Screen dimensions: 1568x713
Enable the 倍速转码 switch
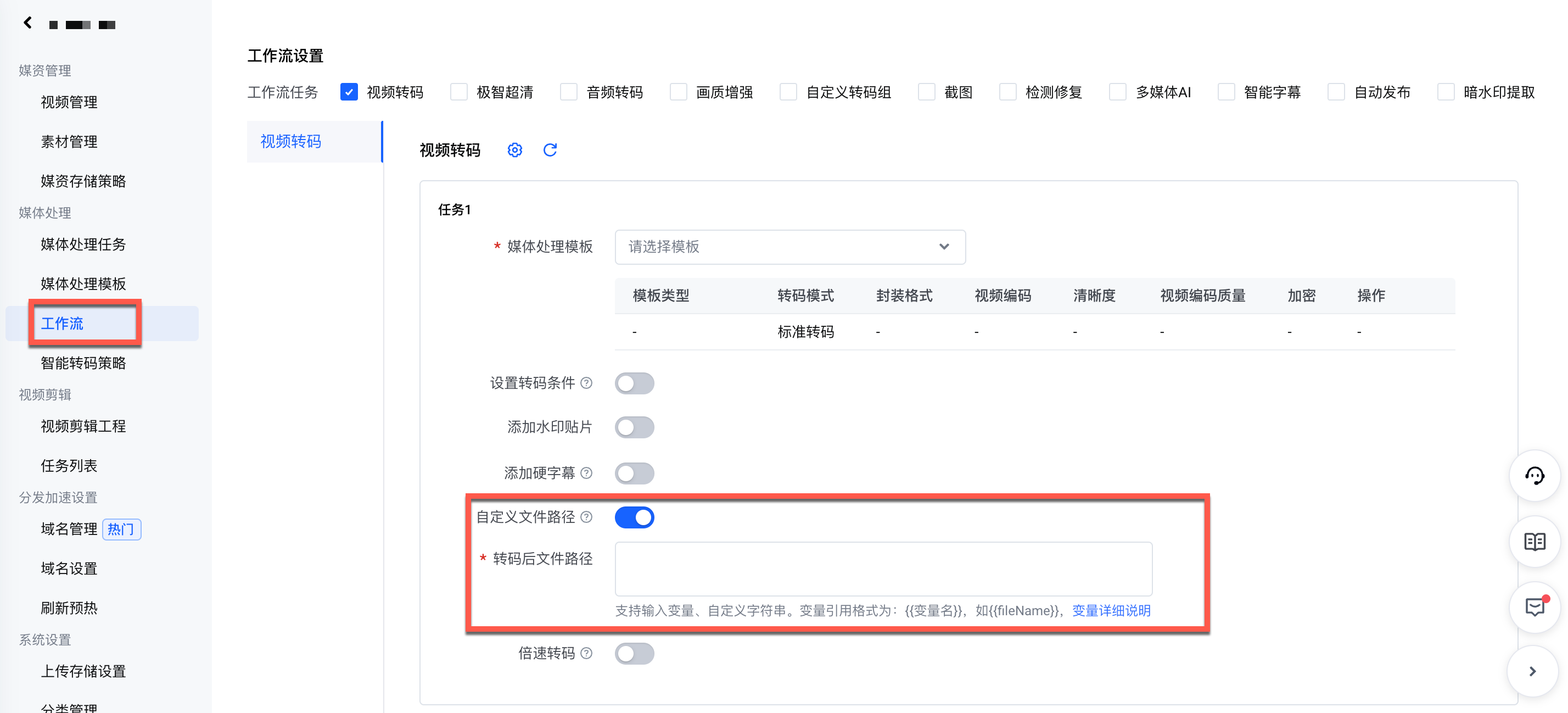coord(634,654)
